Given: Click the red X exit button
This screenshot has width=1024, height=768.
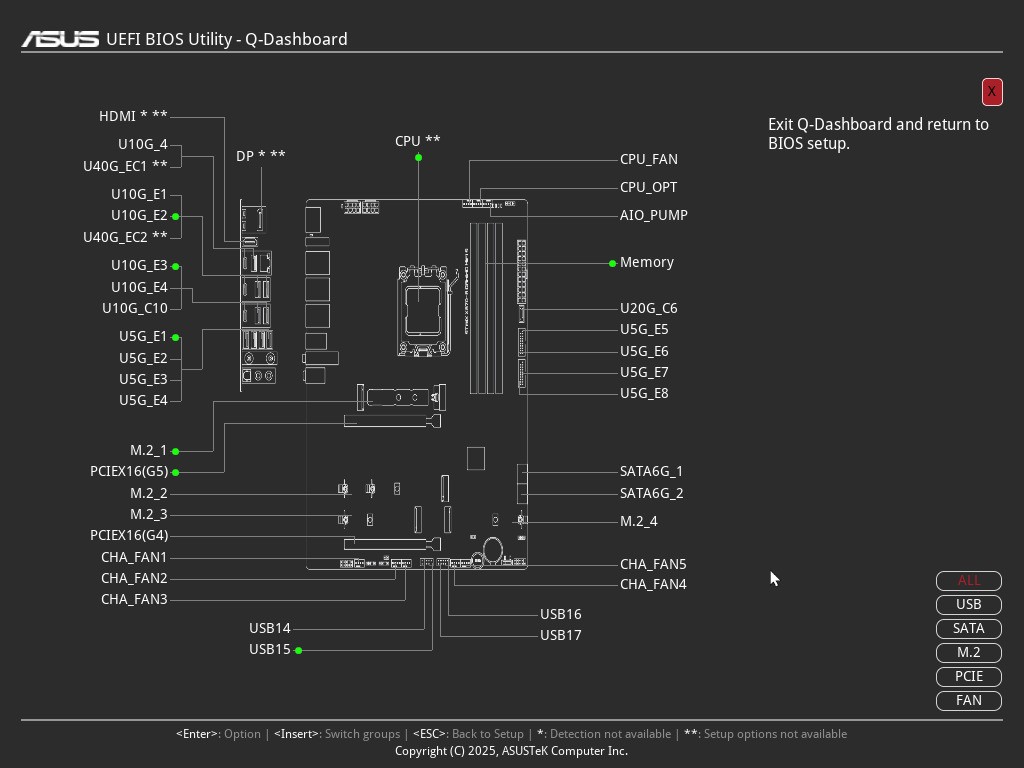Looking at the screenshot, I should point(991,92).
